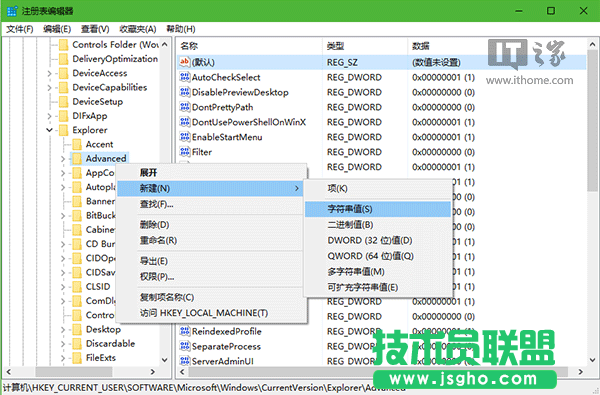Screen dimensions: 600x395
Task: Choose 复制项名称(C) in the context menu
Action: pos(210,297)
